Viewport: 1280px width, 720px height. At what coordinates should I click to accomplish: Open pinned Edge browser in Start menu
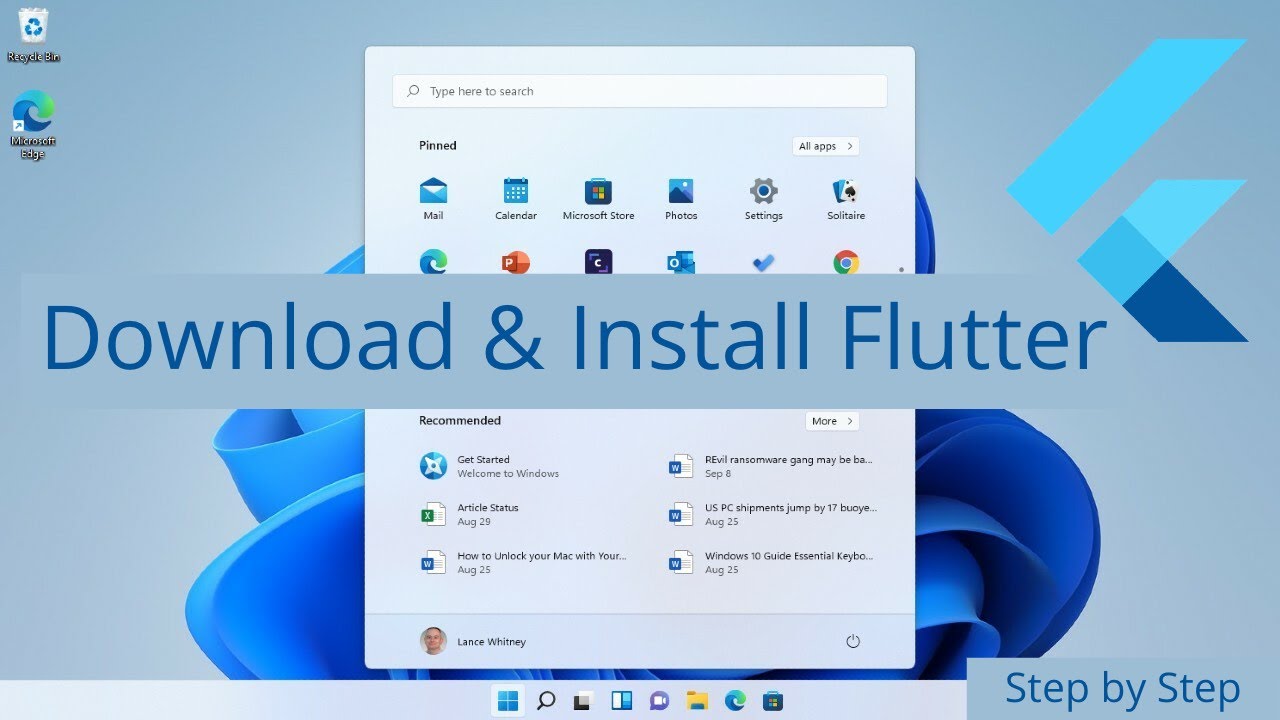click(x=433, y=262)
